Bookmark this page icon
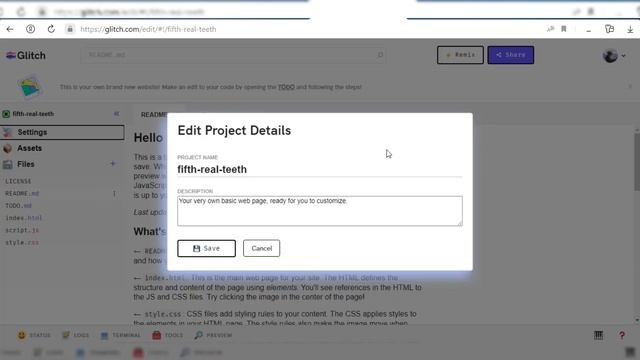The height and width of the screenshot is (360, 640). click(564, 29)
